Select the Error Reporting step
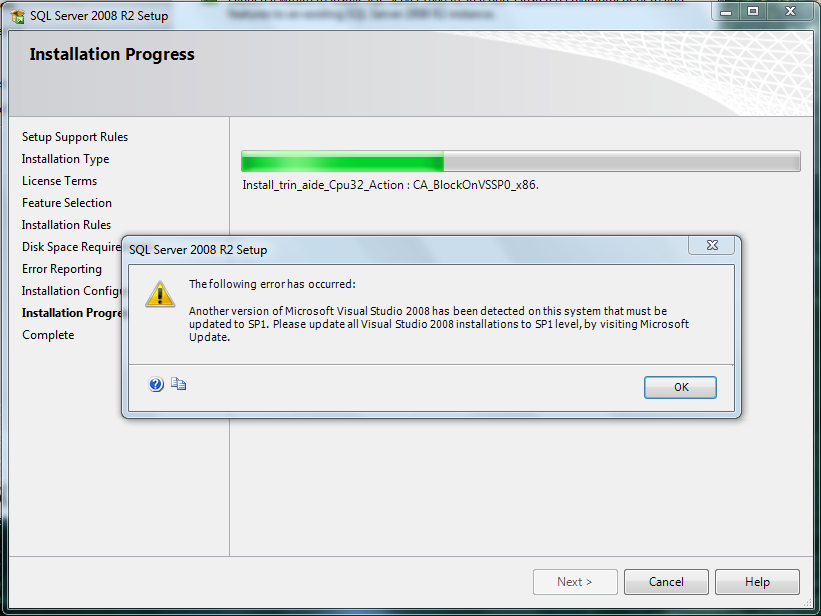Viewport: 821px width, 616px height. coord(62,269)
